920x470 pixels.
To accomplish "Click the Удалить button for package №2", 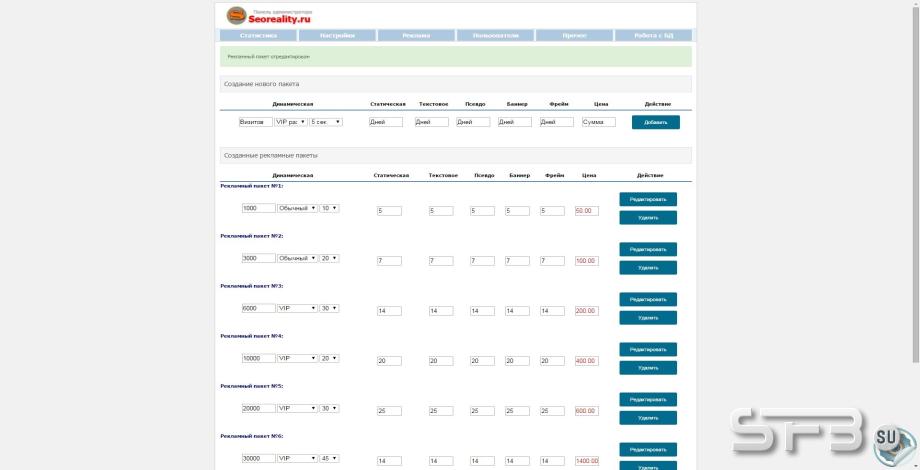I will pos(648,268).
